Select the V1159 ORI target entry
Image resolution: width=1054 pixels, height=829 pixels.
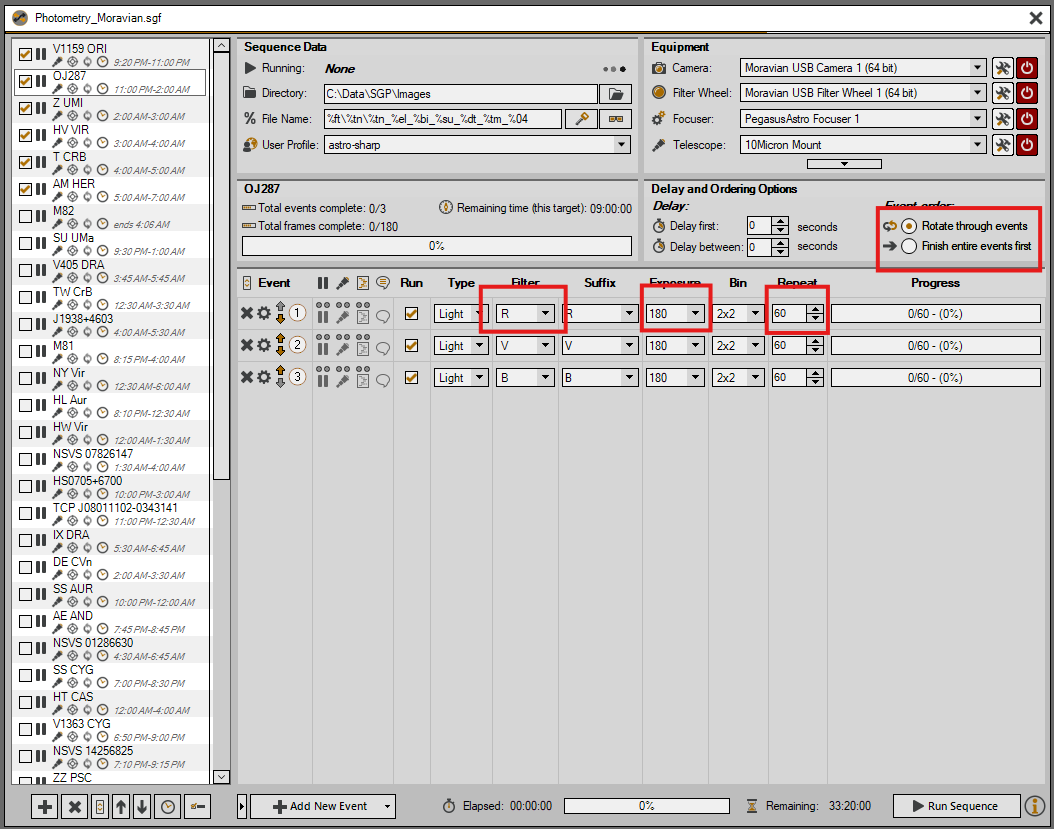[x=80, y=48]
